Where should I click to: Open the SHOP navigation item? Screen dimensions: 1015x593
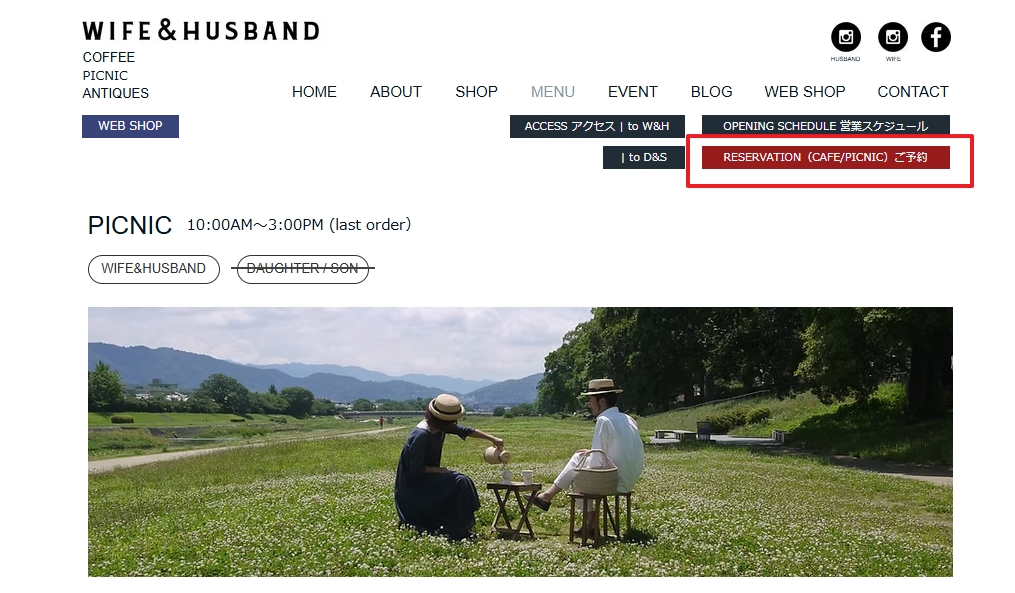click(x=476, y=92)
